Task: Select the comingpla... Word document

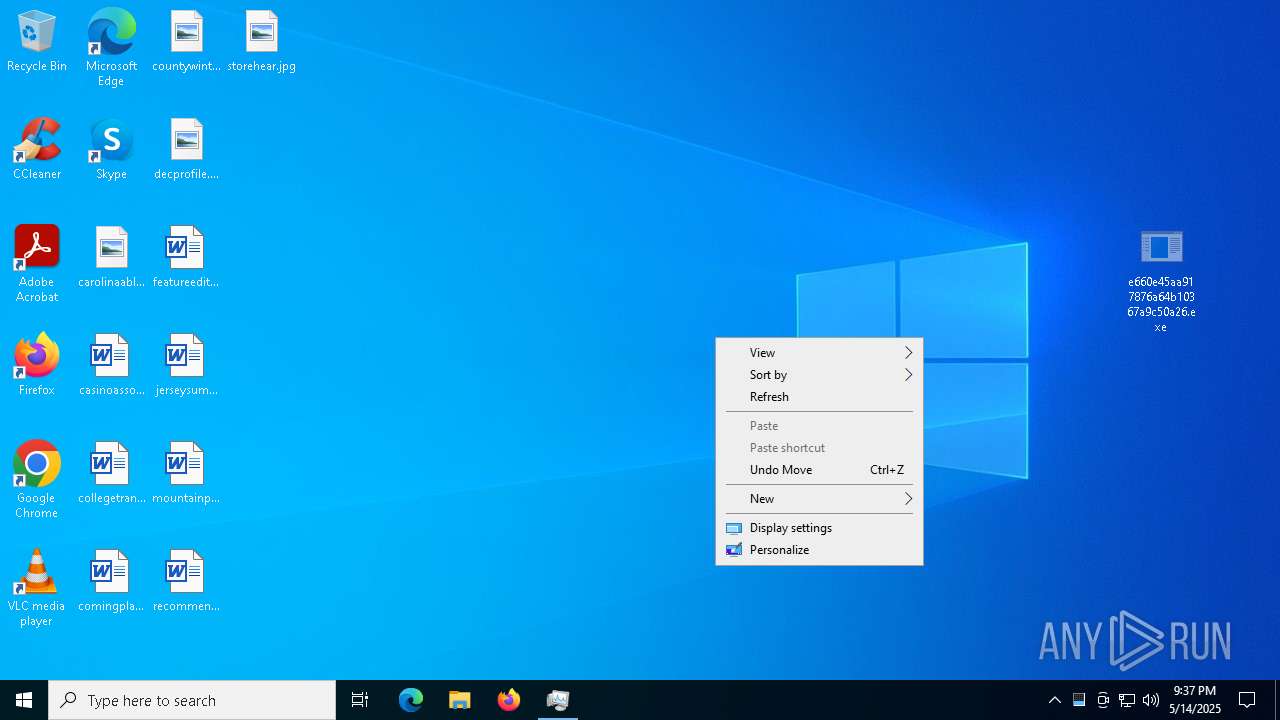Action: pos(111,581)
